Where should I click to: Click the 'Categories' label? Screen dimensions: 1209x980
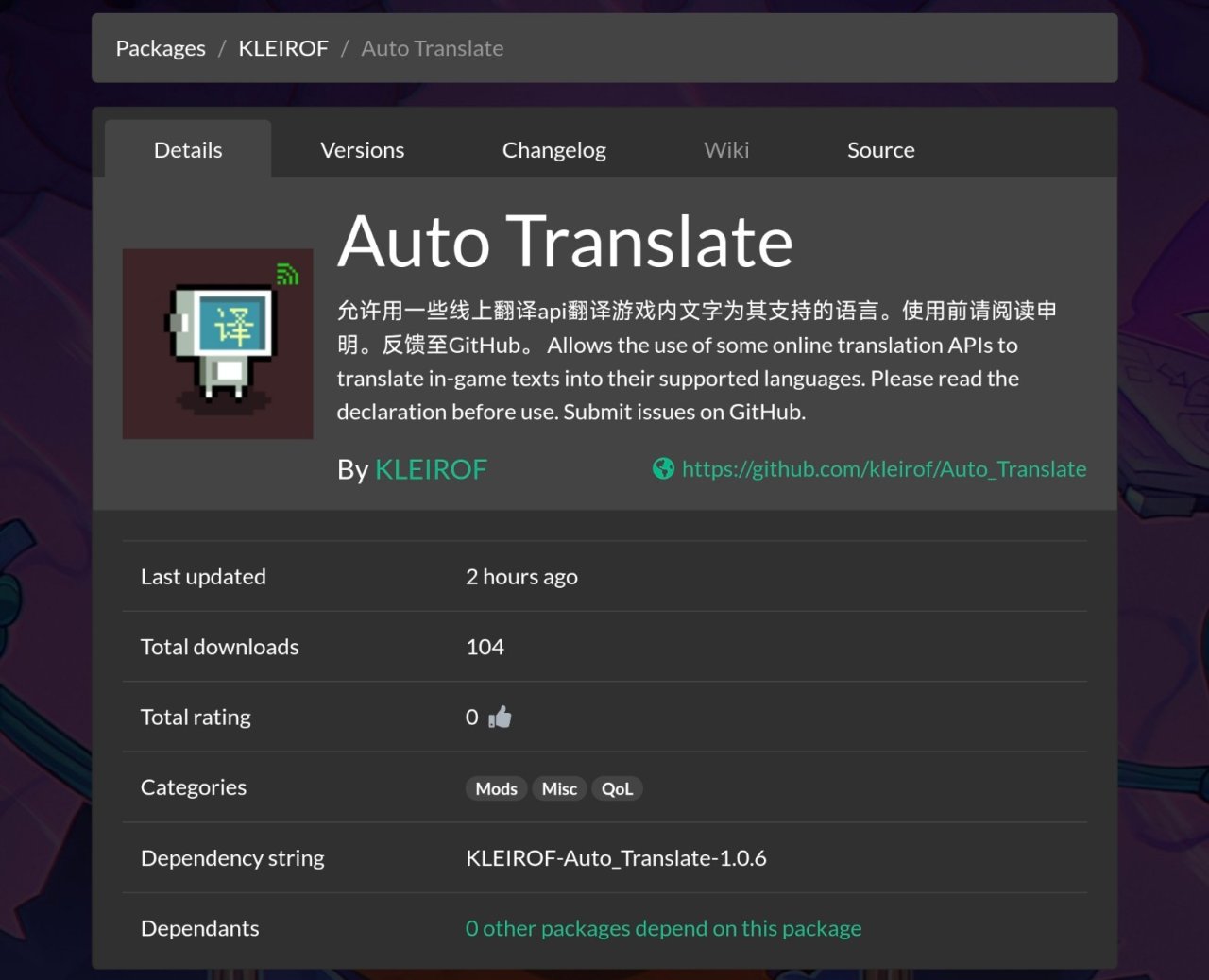click(194, 787)
